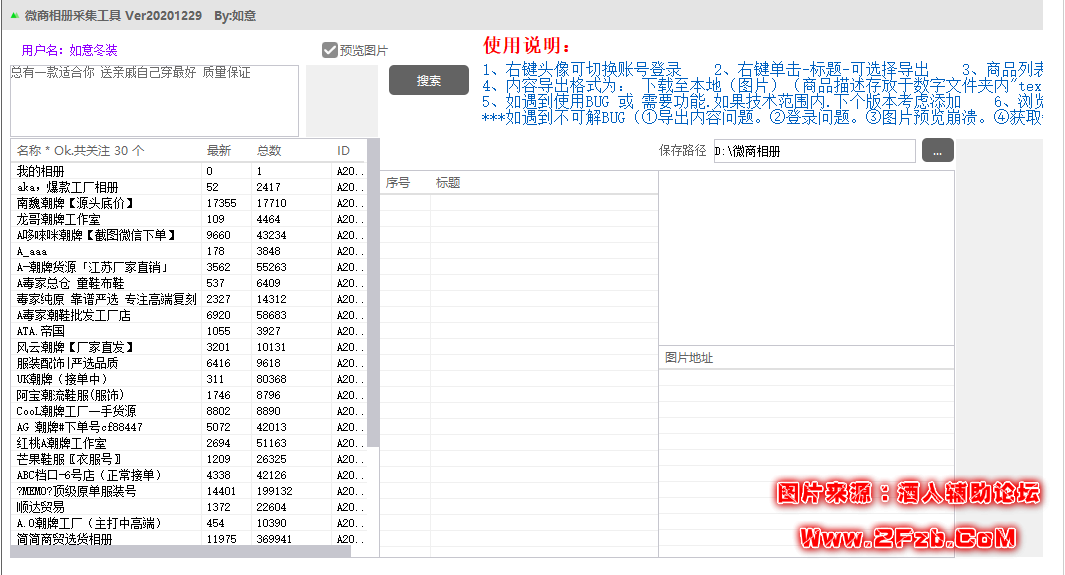Viewport: 1065px width, 575px height.
Task: Click the 保存路径 input field
Action: (813, 152)
